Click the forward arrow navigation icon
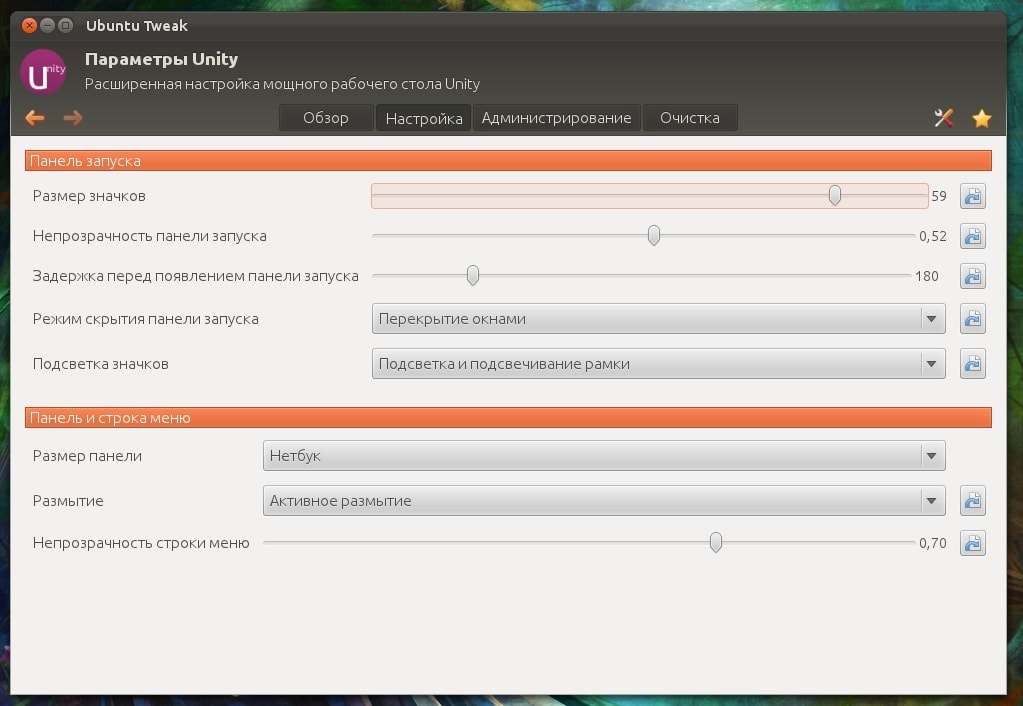Viewport: 1023px width, 706px height. tap(73, 117)
